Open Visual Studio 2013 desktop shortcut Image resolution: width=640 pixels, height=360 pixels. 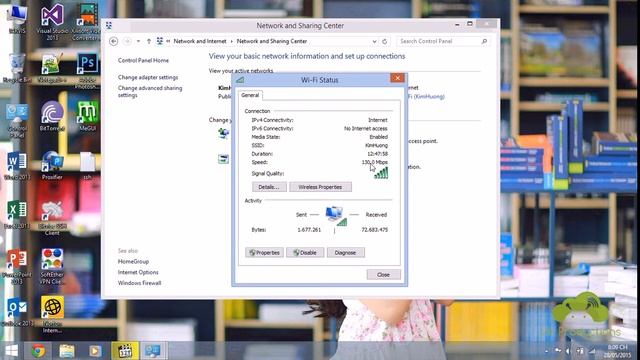click(52, 22)
